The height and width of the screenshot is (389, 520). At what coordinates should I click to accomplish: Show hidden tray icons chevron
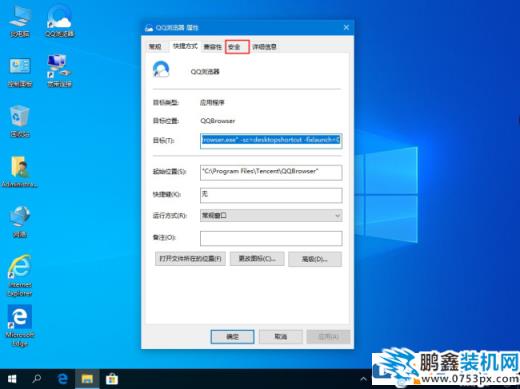(x=363, y=379)
